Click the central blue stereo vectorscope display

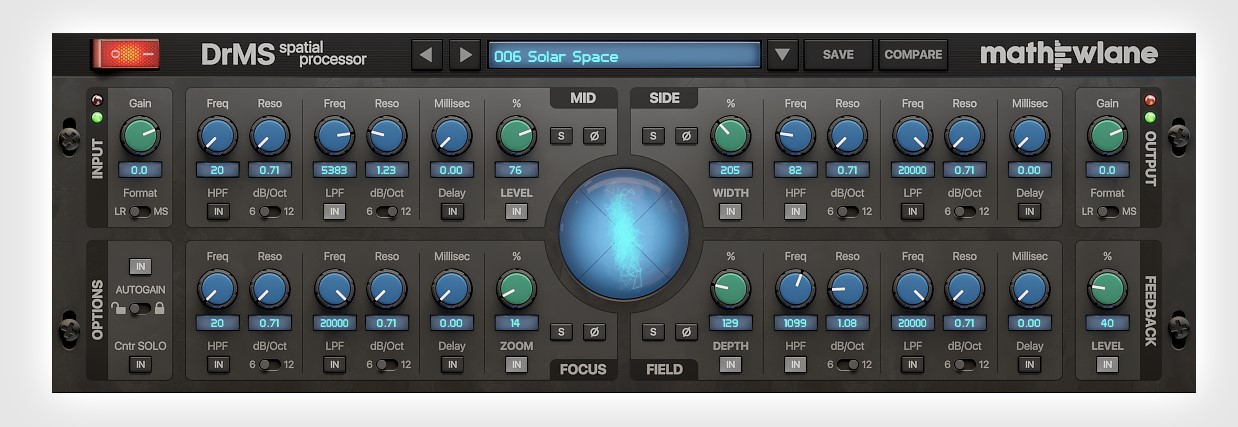pos(623,234)
